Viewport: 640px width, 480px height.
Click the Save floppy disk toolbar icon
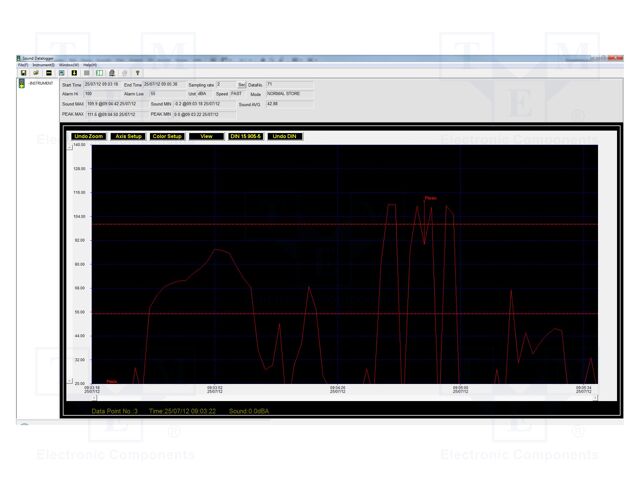click(23, 73)
